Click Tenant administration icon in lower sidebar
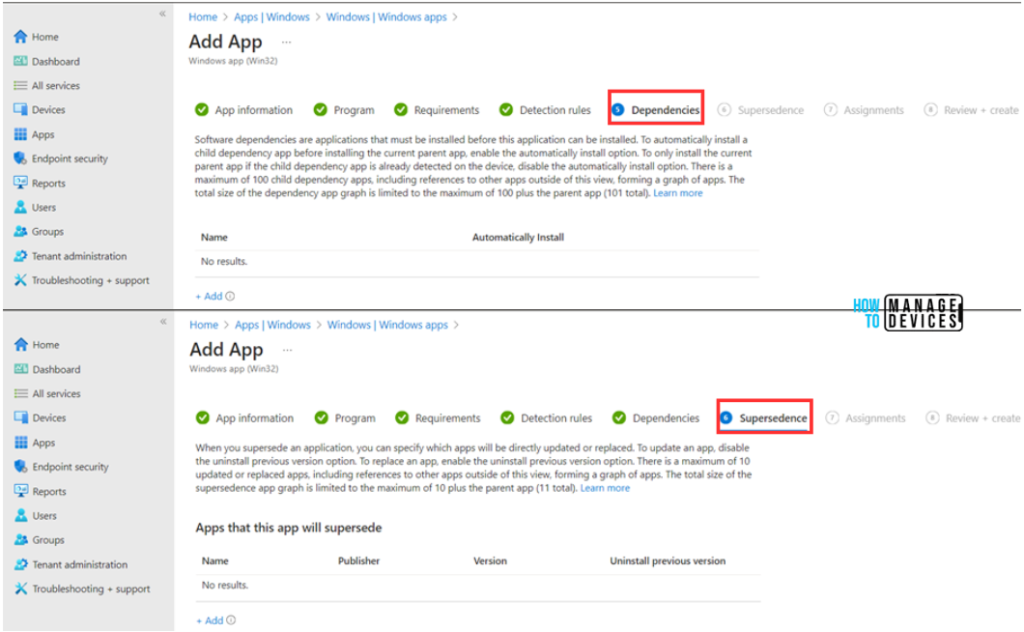This screenshot has height=632, width=1024. (x=21, y=564)
